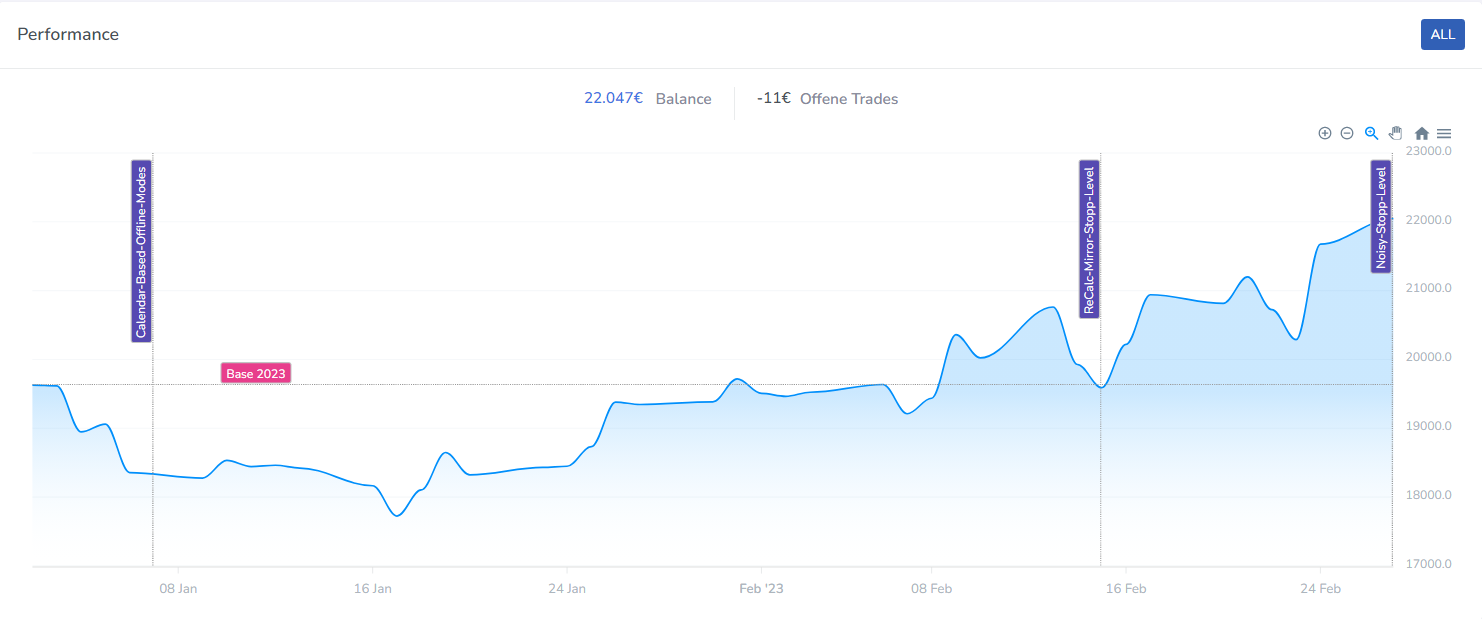The height and width of the screenshot is (619, 1482).
Task: Click the Balance label
Action: 684,99
